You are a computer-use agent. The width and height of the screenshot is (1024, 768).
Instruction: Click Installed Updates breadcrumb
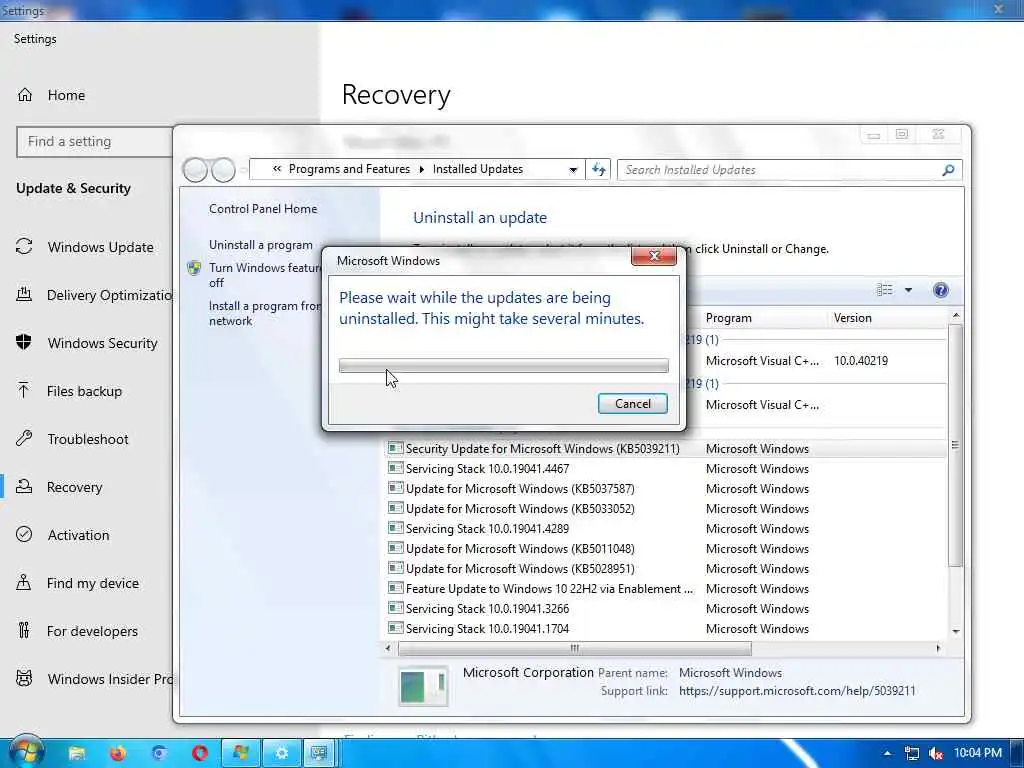[x=478, y=169]
